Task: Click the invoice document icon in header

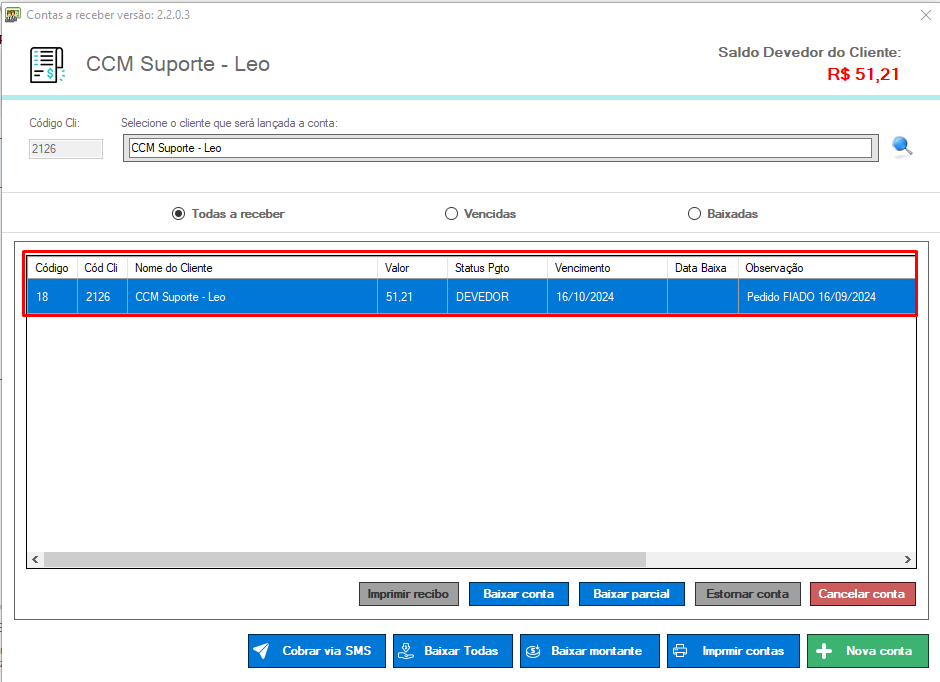Action: tap(47, 65)
